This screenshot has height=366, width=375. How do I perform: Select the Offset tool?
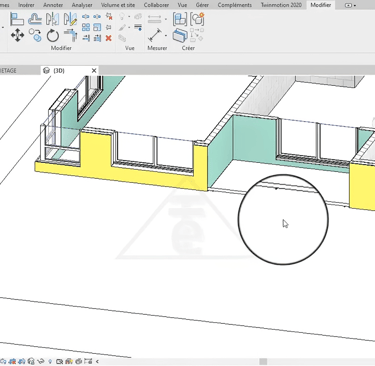pos(35,19)
